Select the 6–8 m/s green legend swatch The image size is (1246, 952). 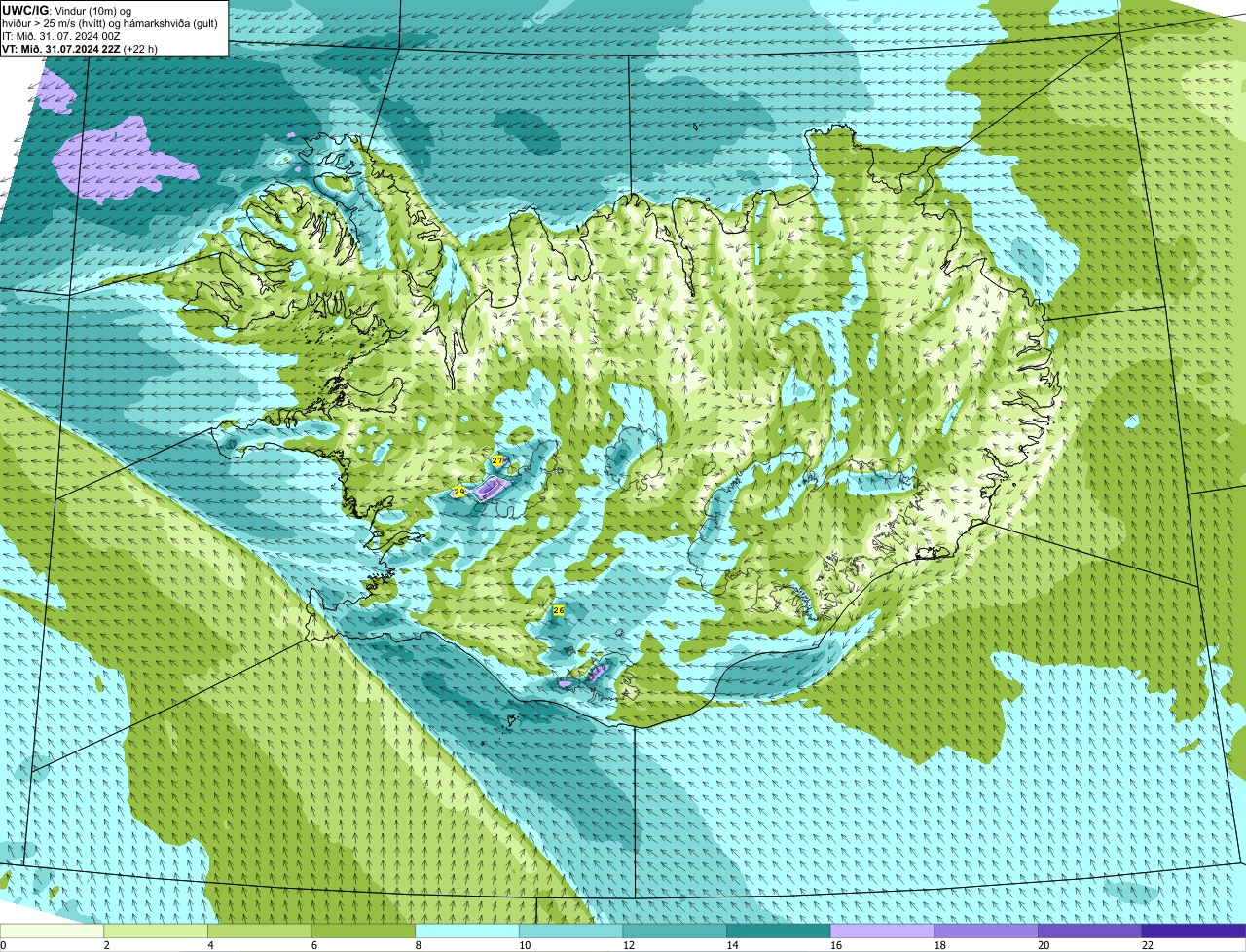(363, 931)
